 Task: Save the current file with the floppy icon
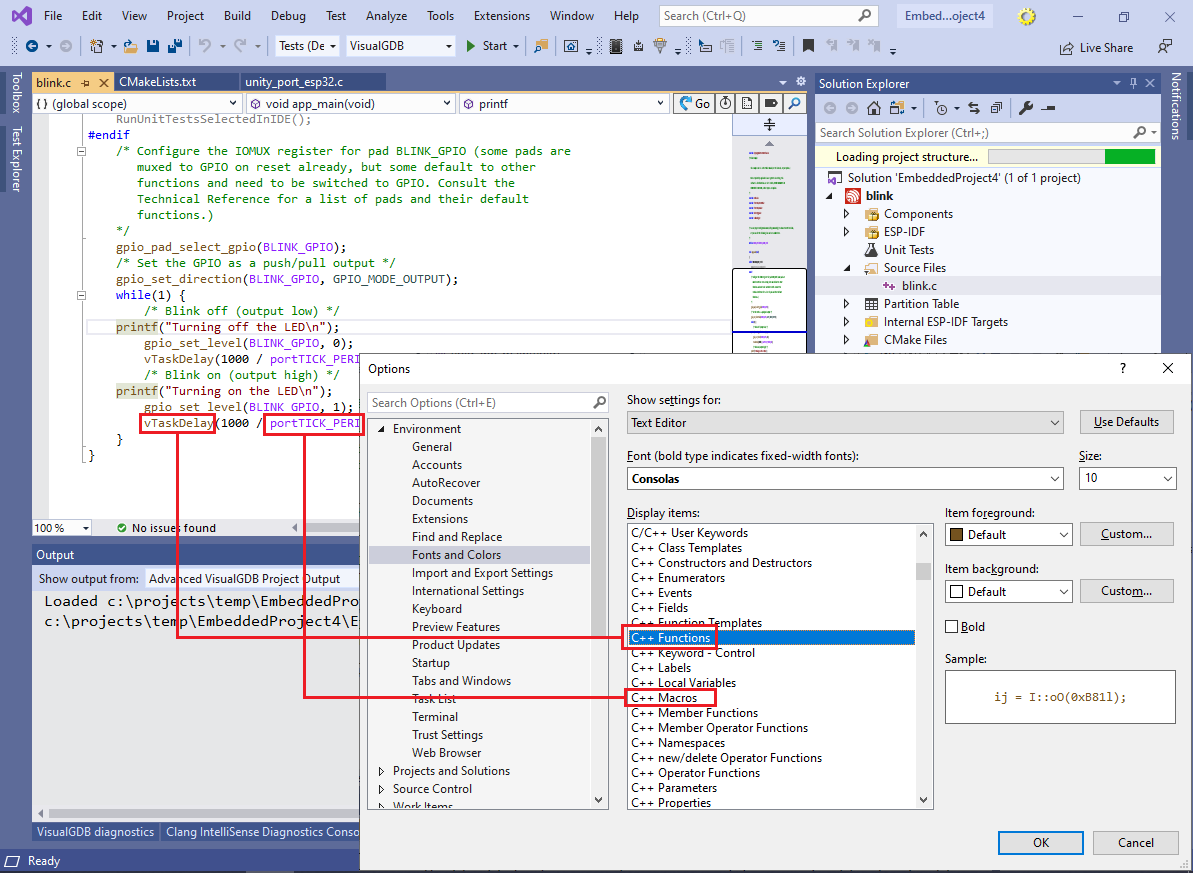tap(152, 46)
